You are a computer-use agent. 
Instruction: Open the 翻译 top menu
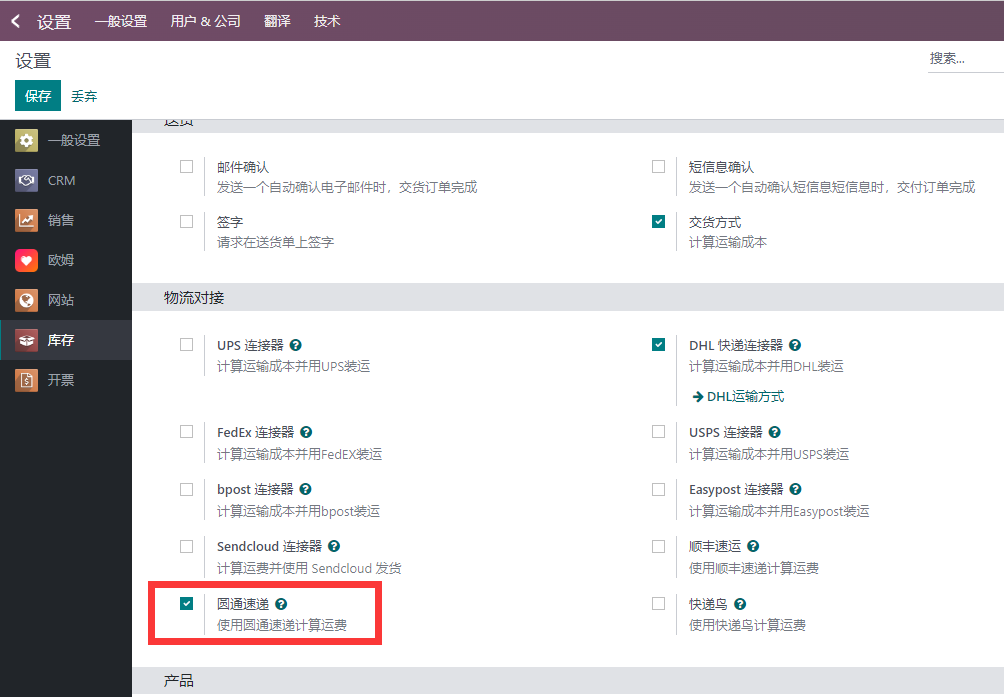point(277,21)
